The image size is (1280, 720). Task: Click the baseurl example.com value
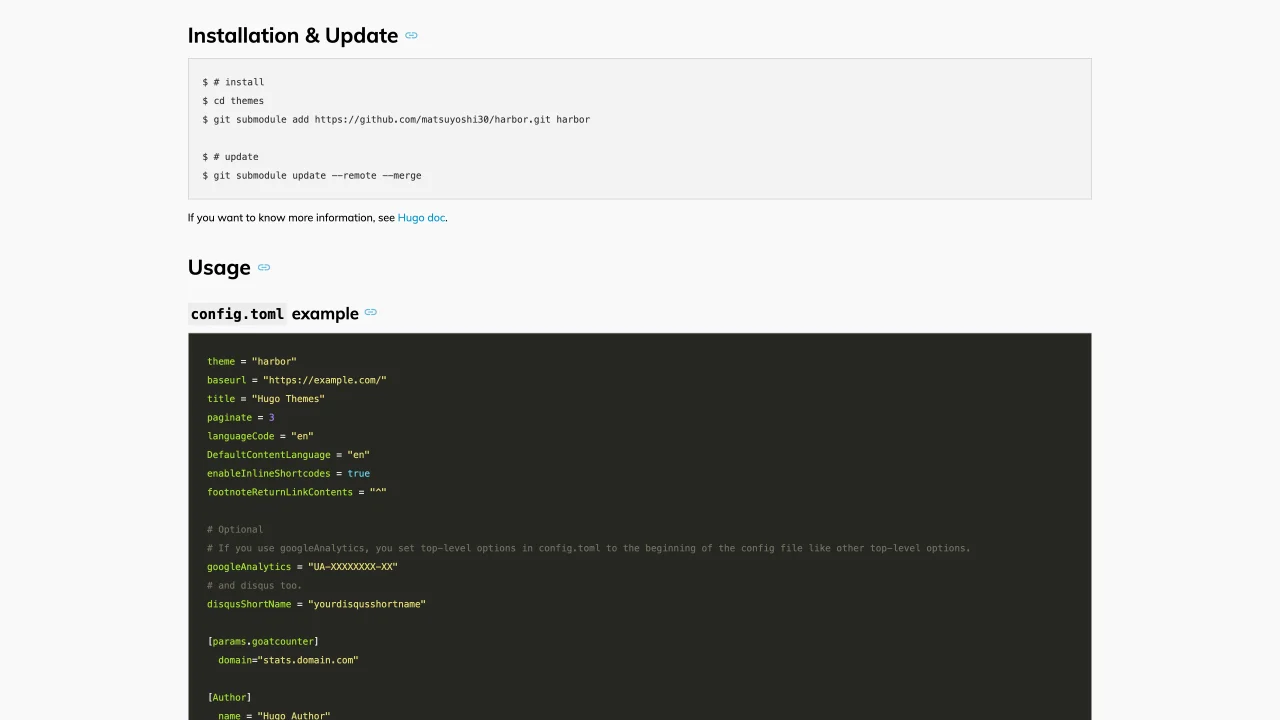coord(324,380)
